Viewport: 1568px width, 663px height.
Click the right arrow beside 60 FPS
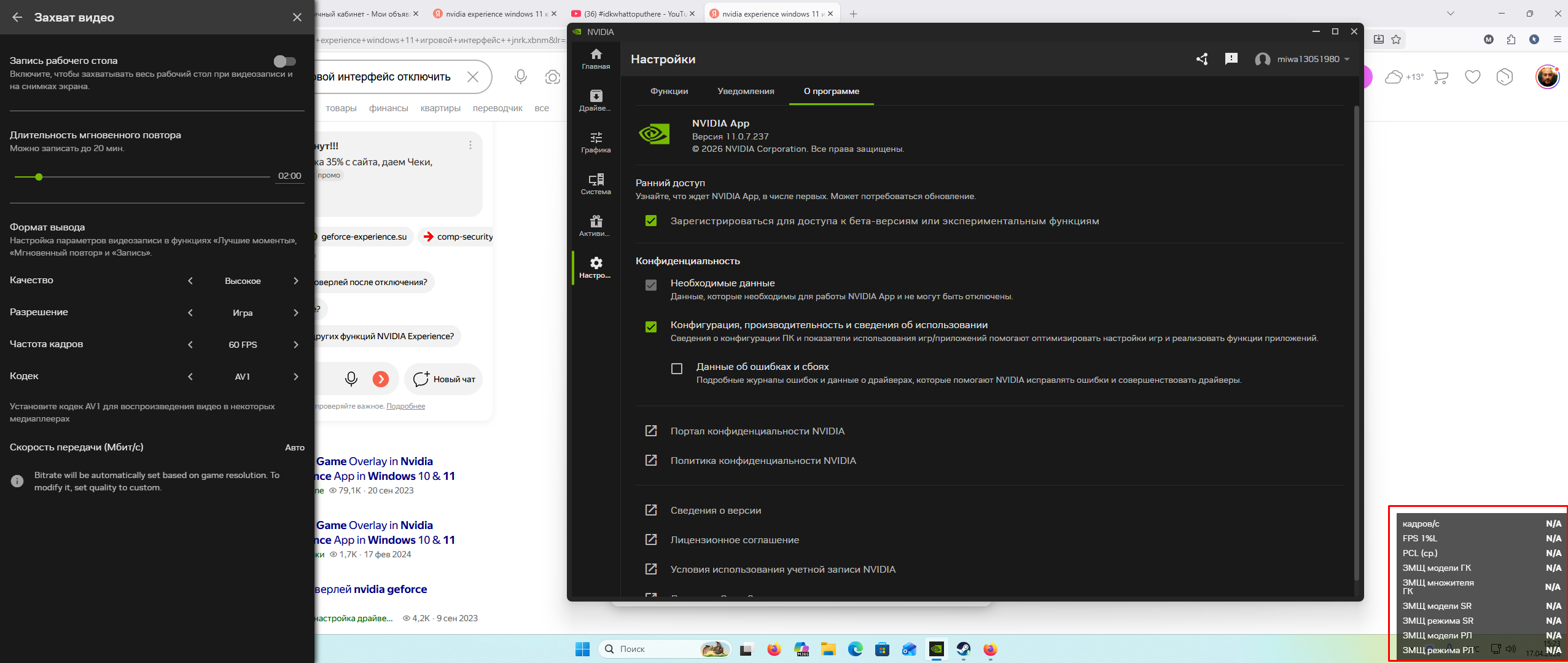click(x=296, y=345)
